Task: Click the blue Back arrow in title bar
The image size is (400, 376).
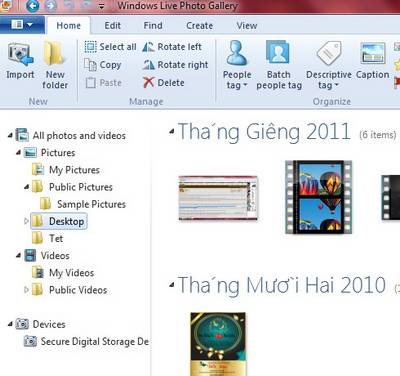Action: (x=32, y=6)
